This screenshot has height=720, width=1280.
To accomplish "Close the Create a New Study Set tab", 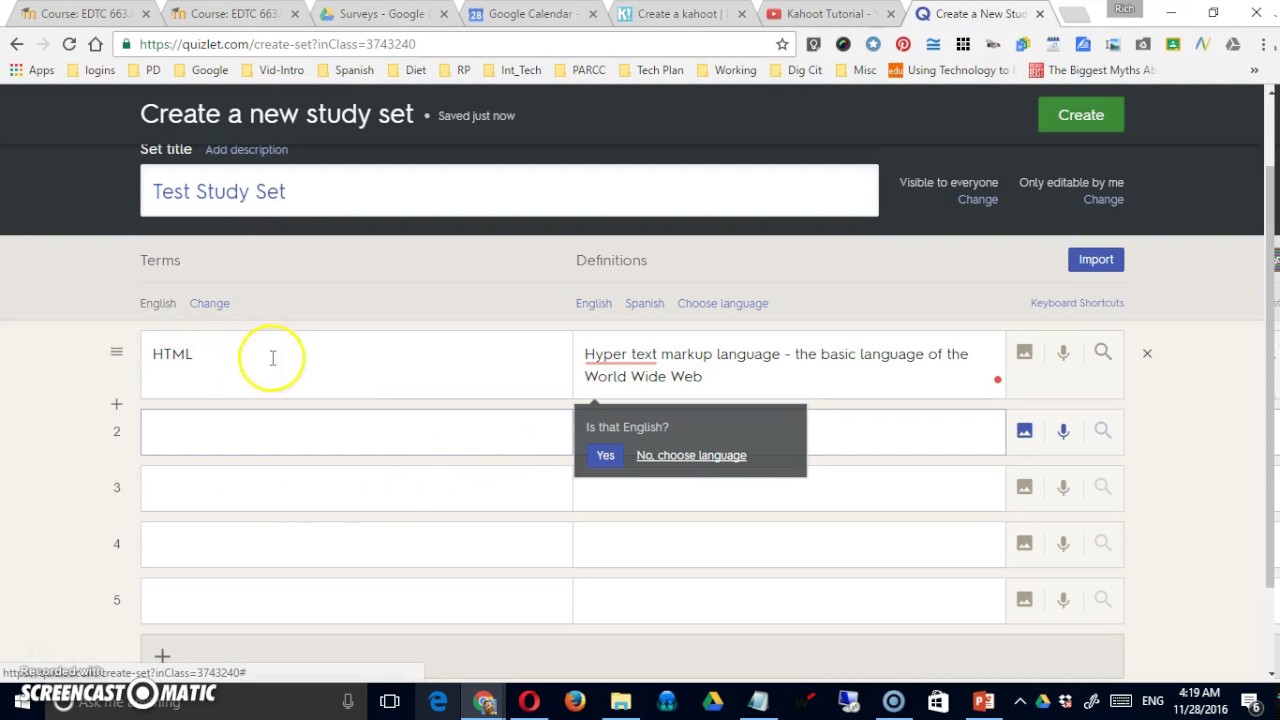I will tap(1040, 14).
